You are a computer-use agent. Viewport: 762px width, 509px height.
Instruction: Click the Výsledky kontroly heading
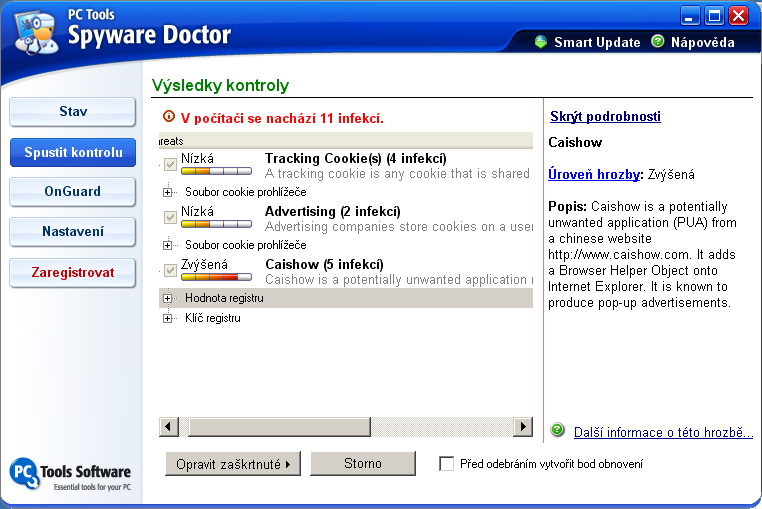click(220, 85)
